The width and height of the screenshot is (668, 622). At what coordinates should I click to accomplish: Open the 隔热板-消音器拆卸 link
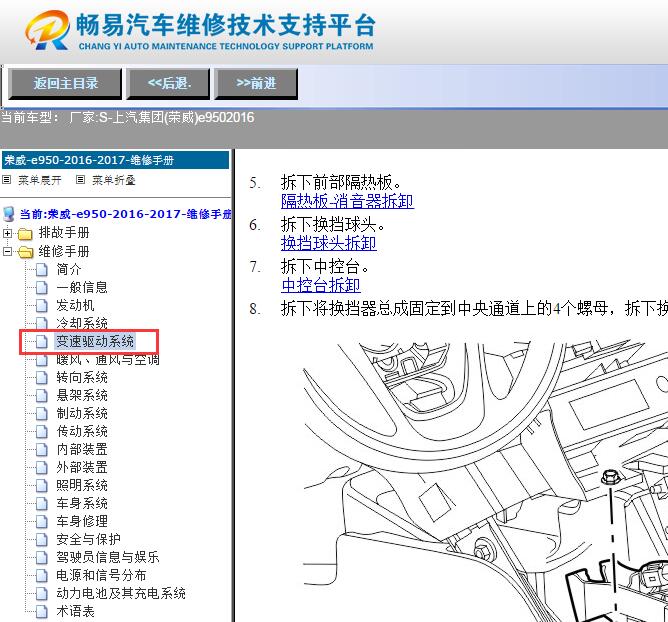[347, 201]
